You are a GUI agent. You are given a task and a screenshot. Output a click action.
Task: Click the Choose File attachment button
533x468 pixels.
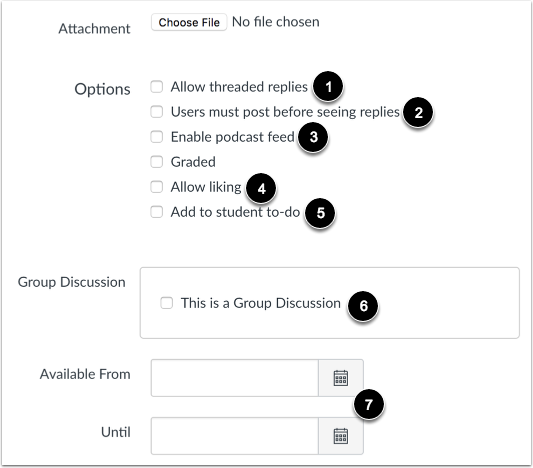click(189, 22)
